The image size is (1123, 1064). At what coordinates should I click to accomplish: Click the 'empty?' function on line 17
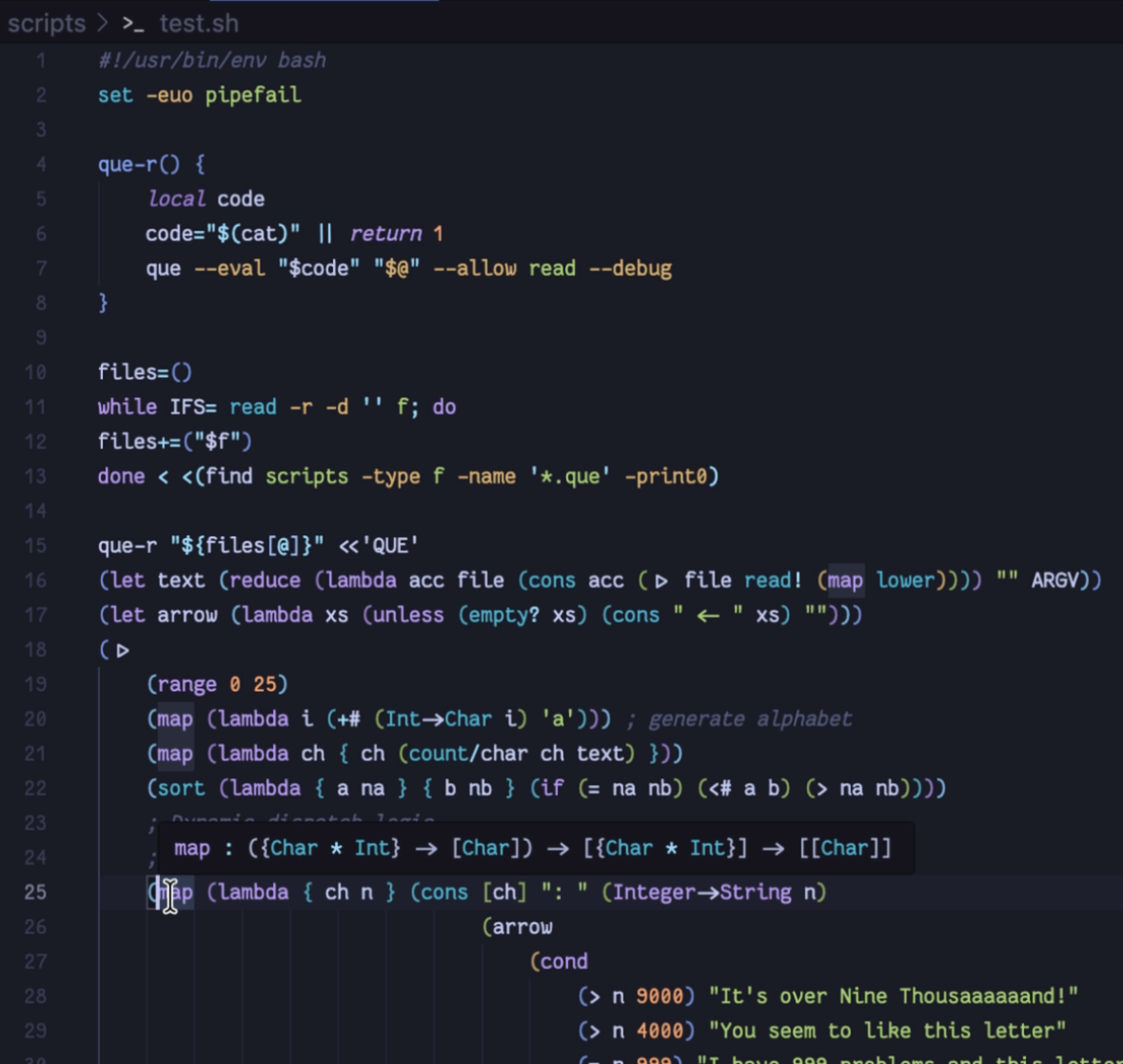[x=504, y=615]
